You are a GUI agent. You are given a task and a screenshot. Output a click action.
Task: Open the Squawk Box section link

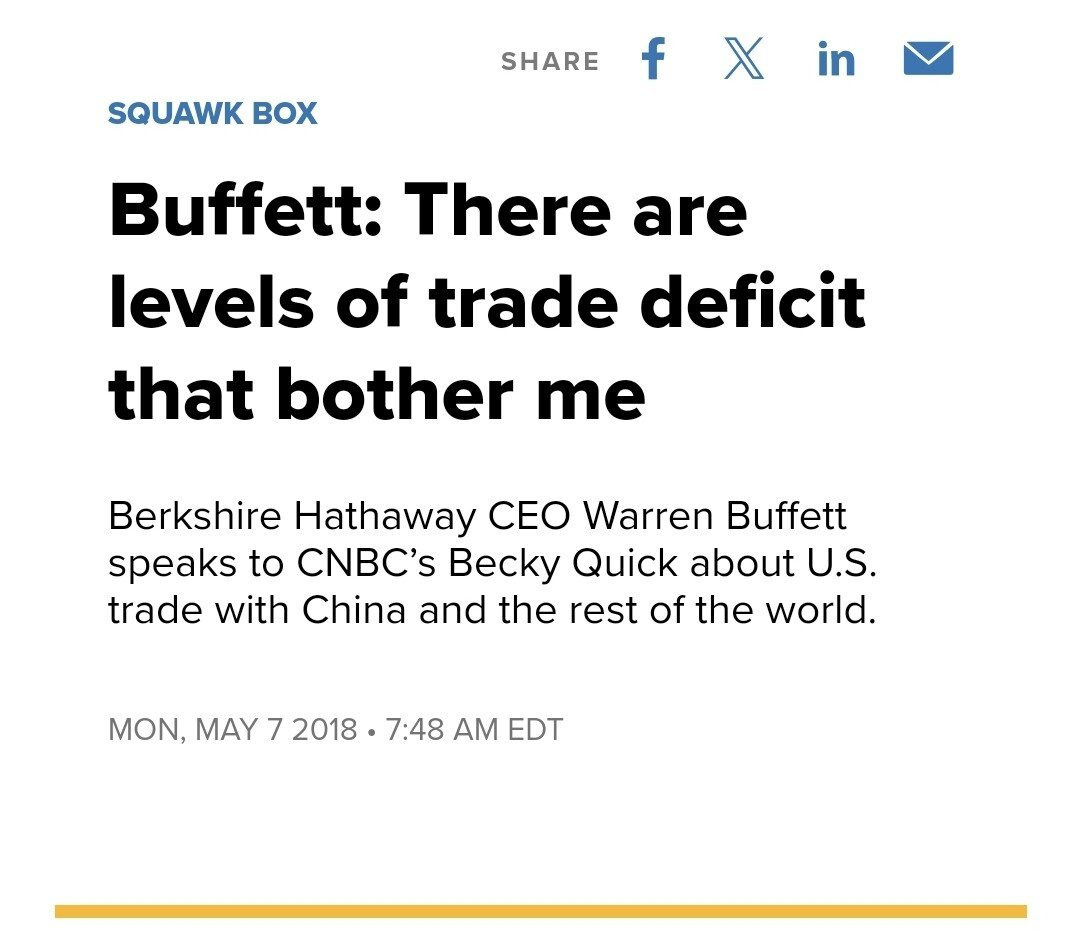[212, 114]
